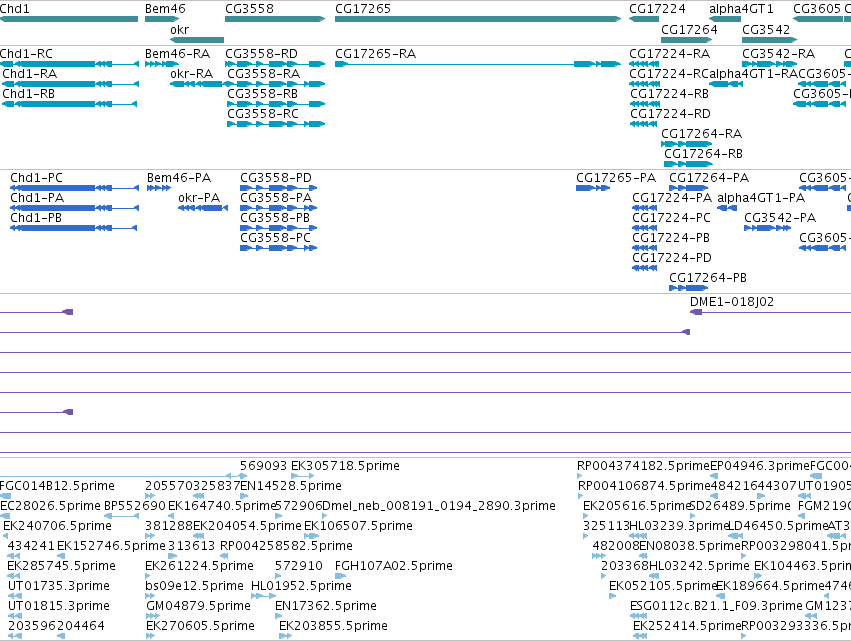Click EST label FGH107A02.5prime
Image resolution: width=851 pixels, height=641 pixels.
pos(393,566)
